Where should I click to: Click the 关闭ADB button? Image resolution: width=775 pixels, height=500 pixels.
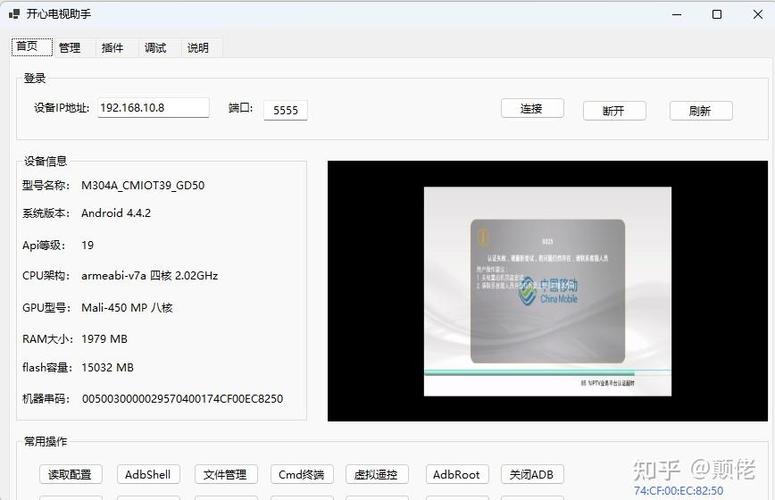click(x=532, y=474)
